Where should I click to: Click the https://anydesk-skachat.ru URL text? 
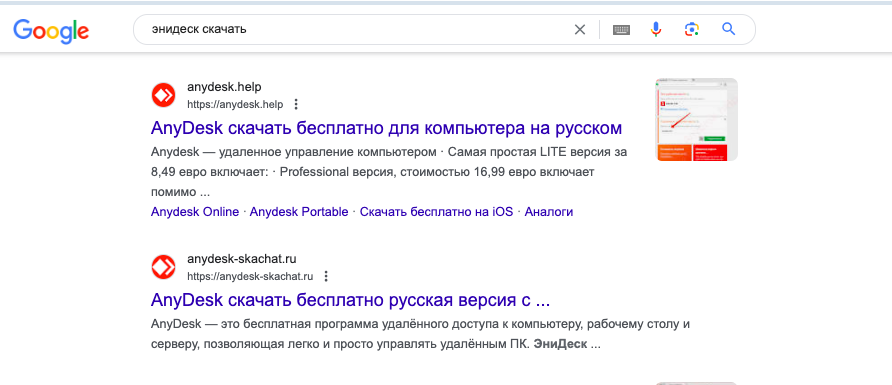250,276
